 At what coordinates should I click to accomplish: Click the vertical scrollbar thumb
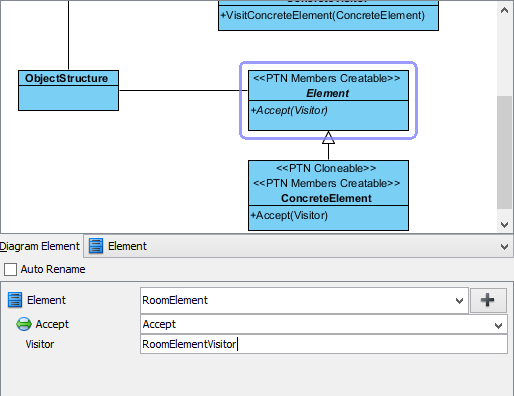coord(504,152)
